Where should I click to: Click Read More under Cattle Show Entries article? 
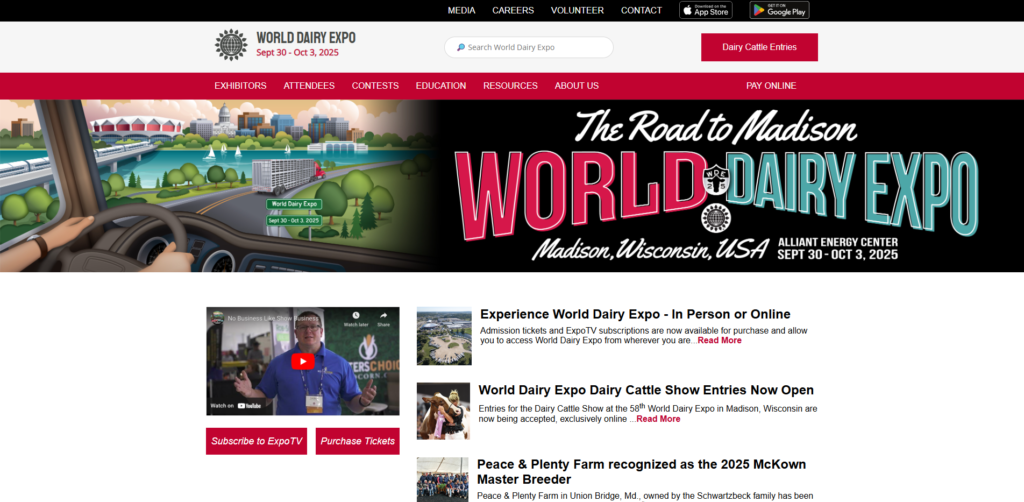coord(658,418)
